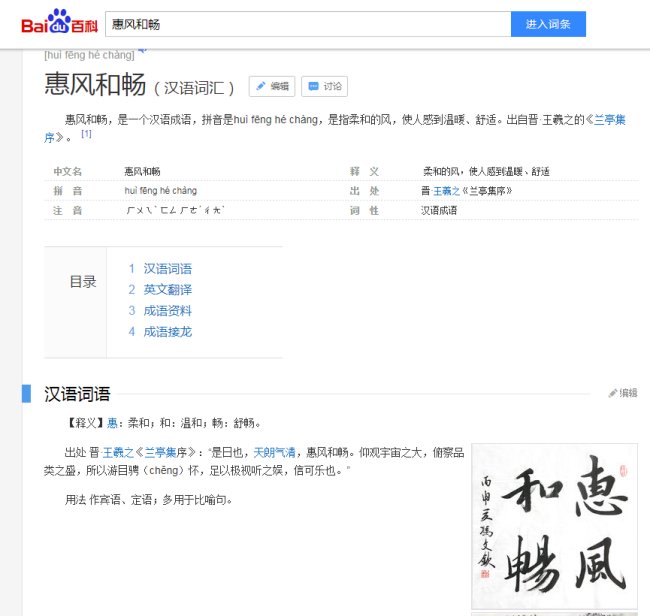
Task: Open 兰亭集 link in the 出处 paragraph
Action: [160, 452]
